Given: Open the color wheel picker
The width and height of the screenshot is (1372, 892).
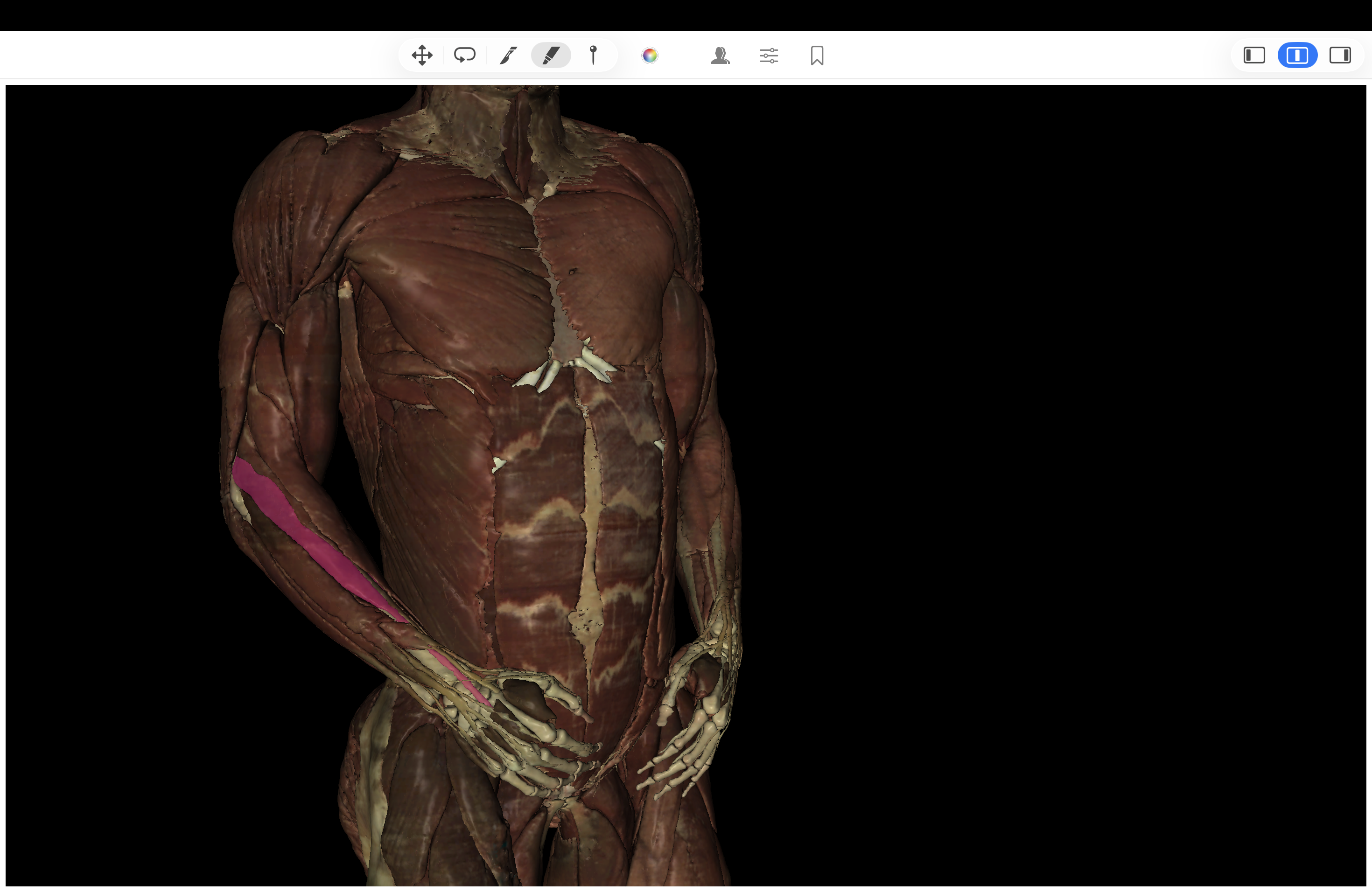Looking at the screenshot, I should tap(650, 56).
